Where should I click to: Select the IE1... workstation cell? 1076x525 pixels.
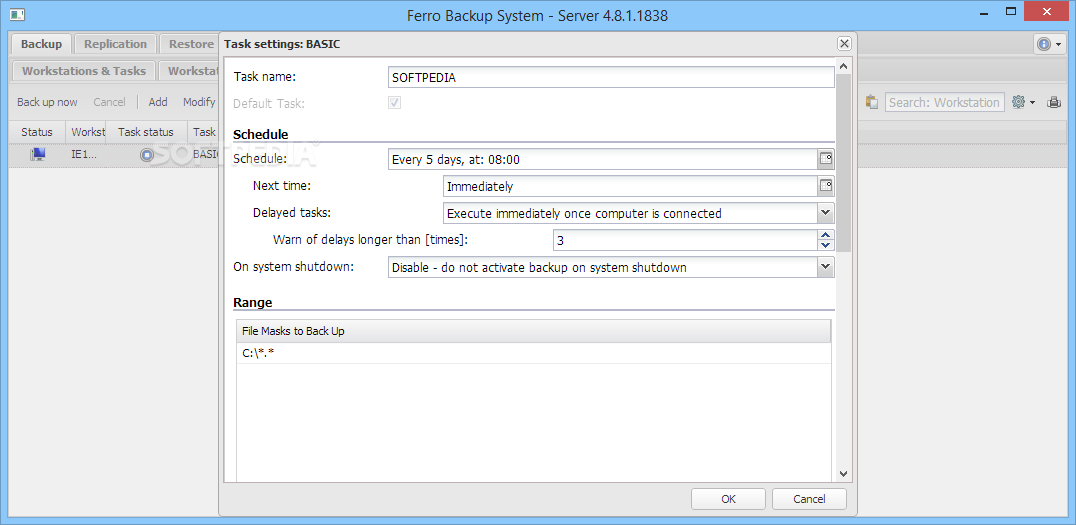coord(85,155)
